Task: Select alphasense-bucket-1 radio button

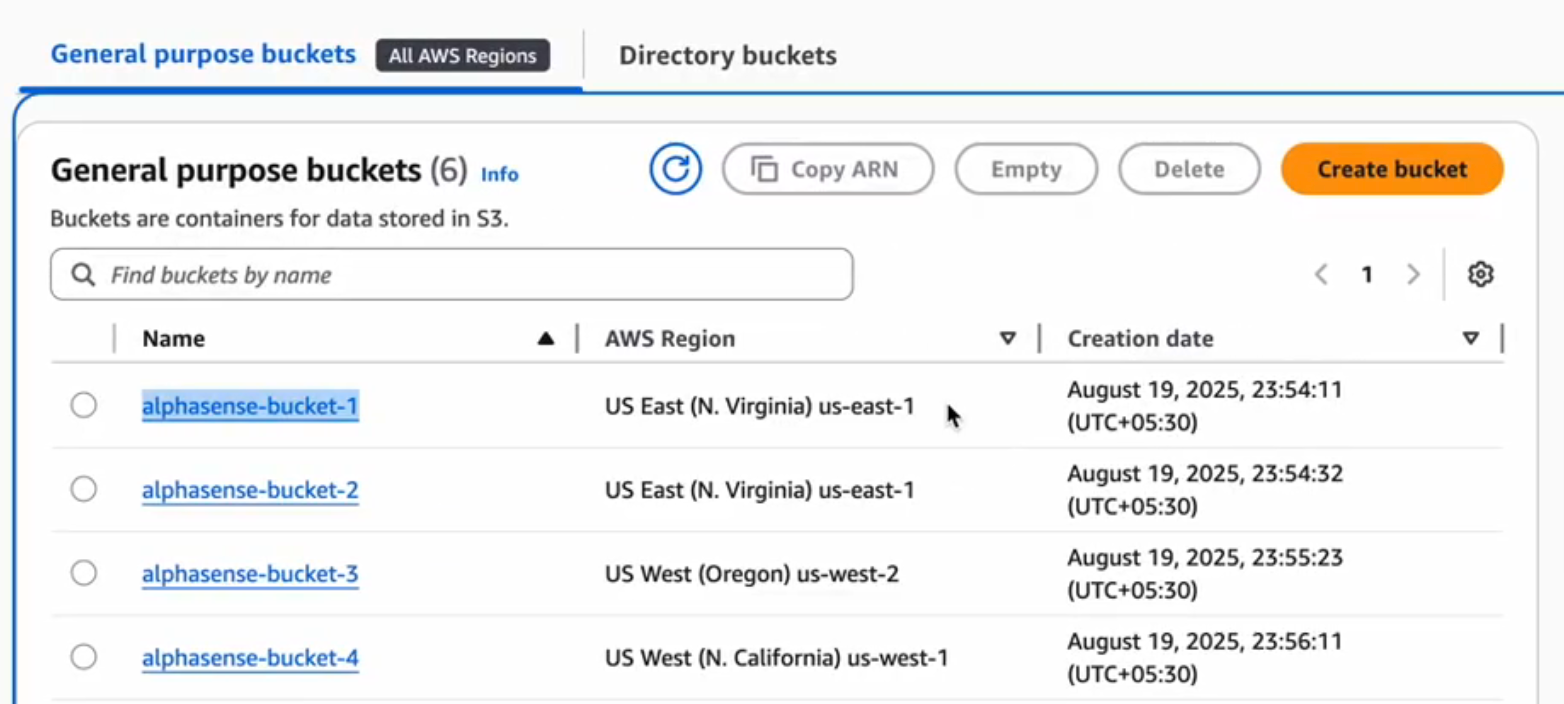Action: click(x=84, y=405)
